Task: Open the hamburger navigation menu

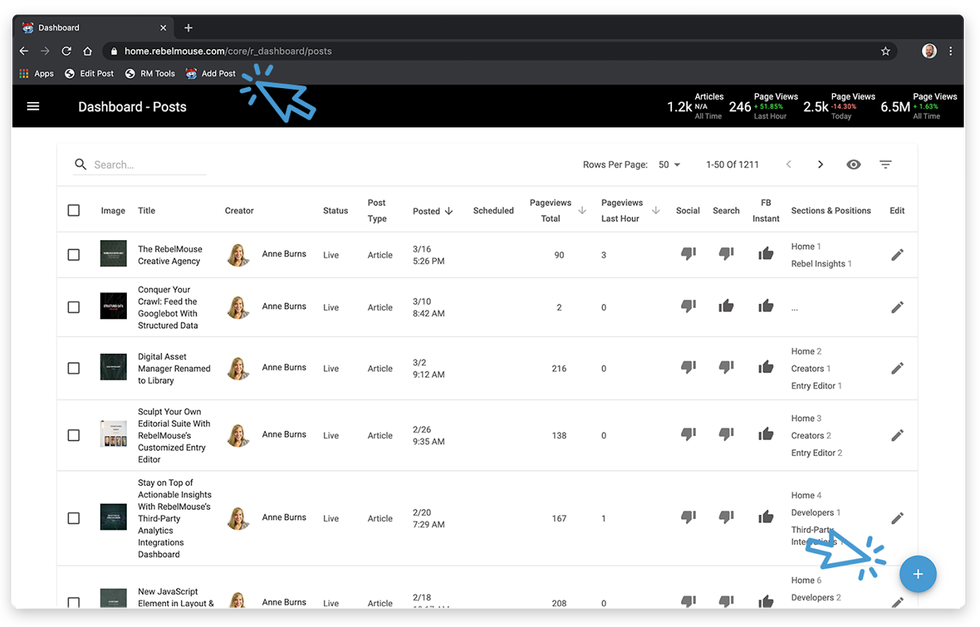Action: point(33,106)
